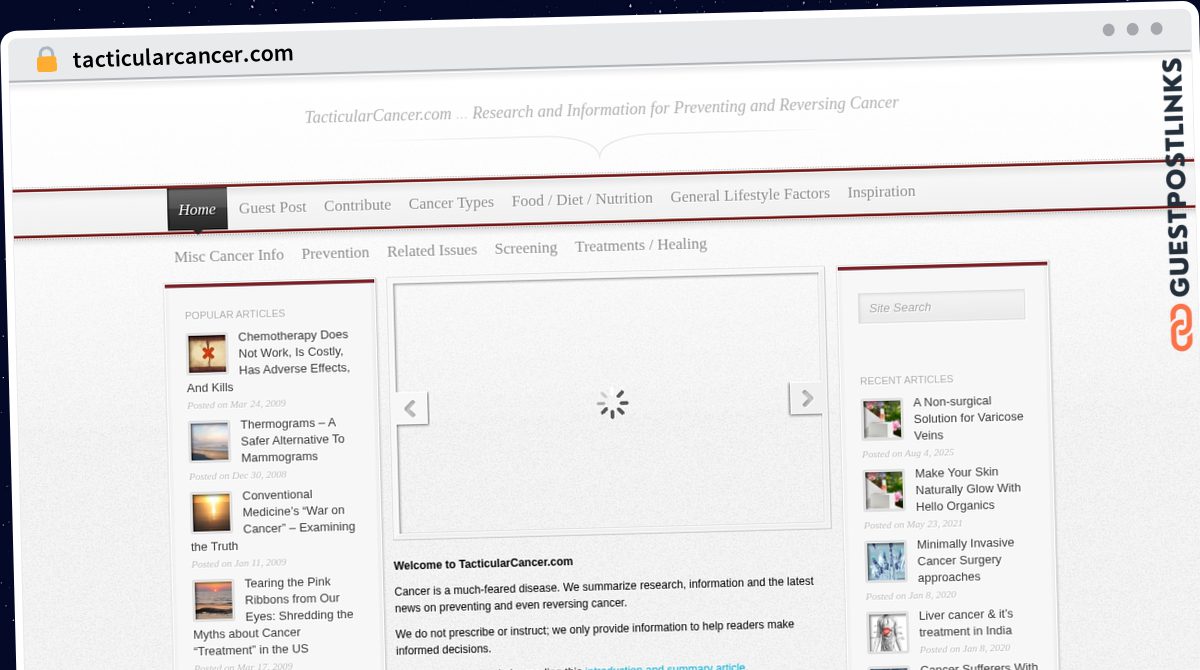The image size is (1200, 670).
Task: Go to previous slide with left arrow
Action: [x=410, y=408]
